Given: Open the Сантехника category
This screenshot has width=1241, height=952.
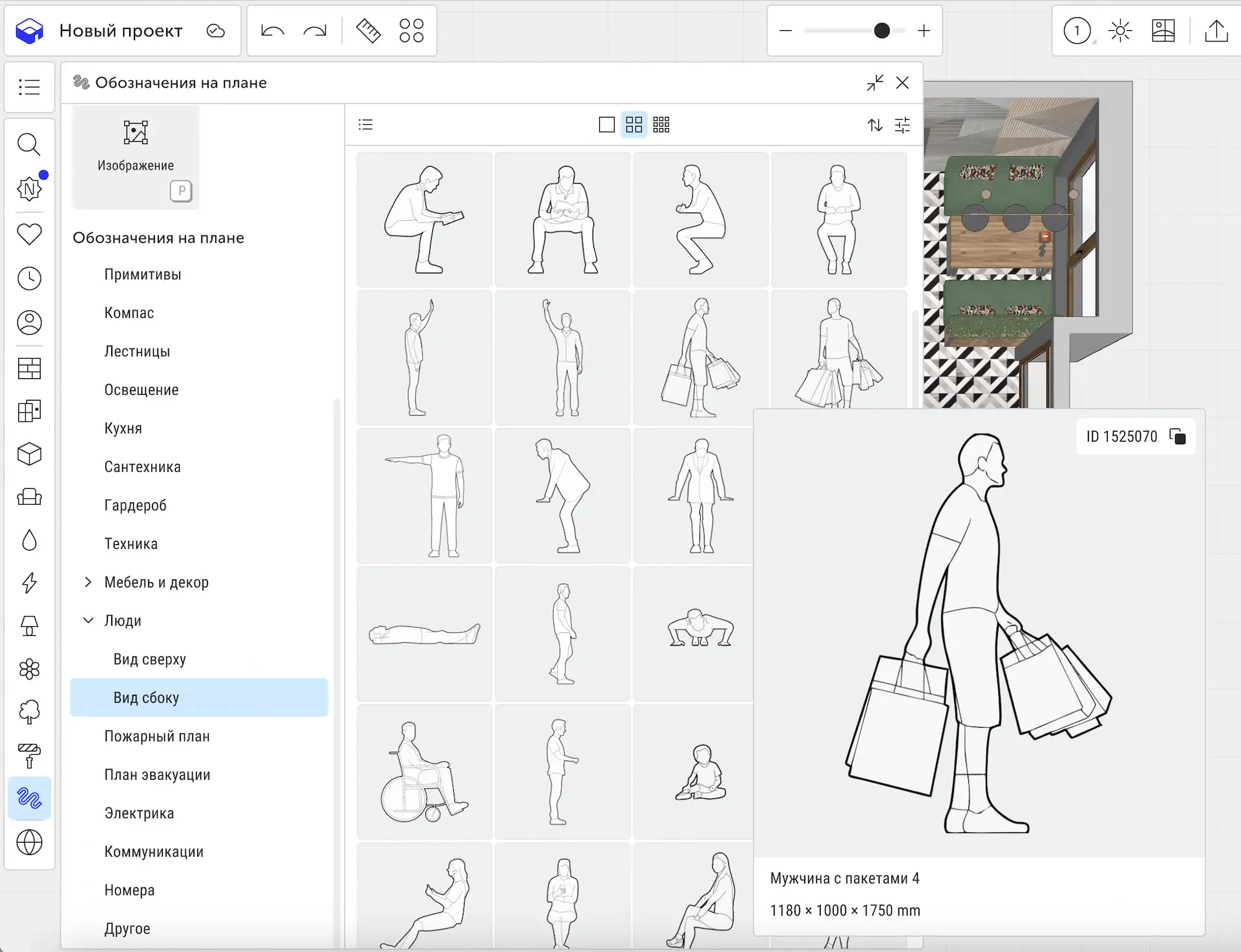Looking at the screenshot, I should point(142,467).
